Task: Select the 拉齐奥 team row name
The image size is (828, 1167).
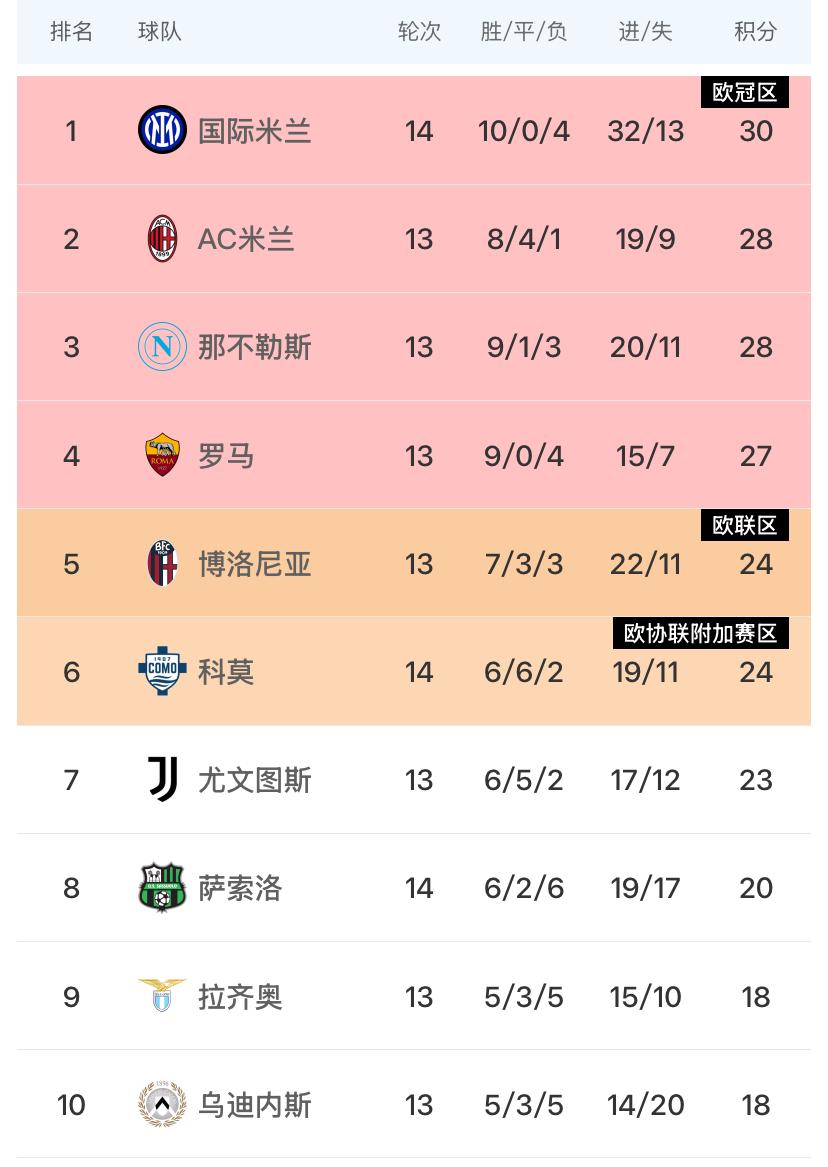Action: [240, 997]
